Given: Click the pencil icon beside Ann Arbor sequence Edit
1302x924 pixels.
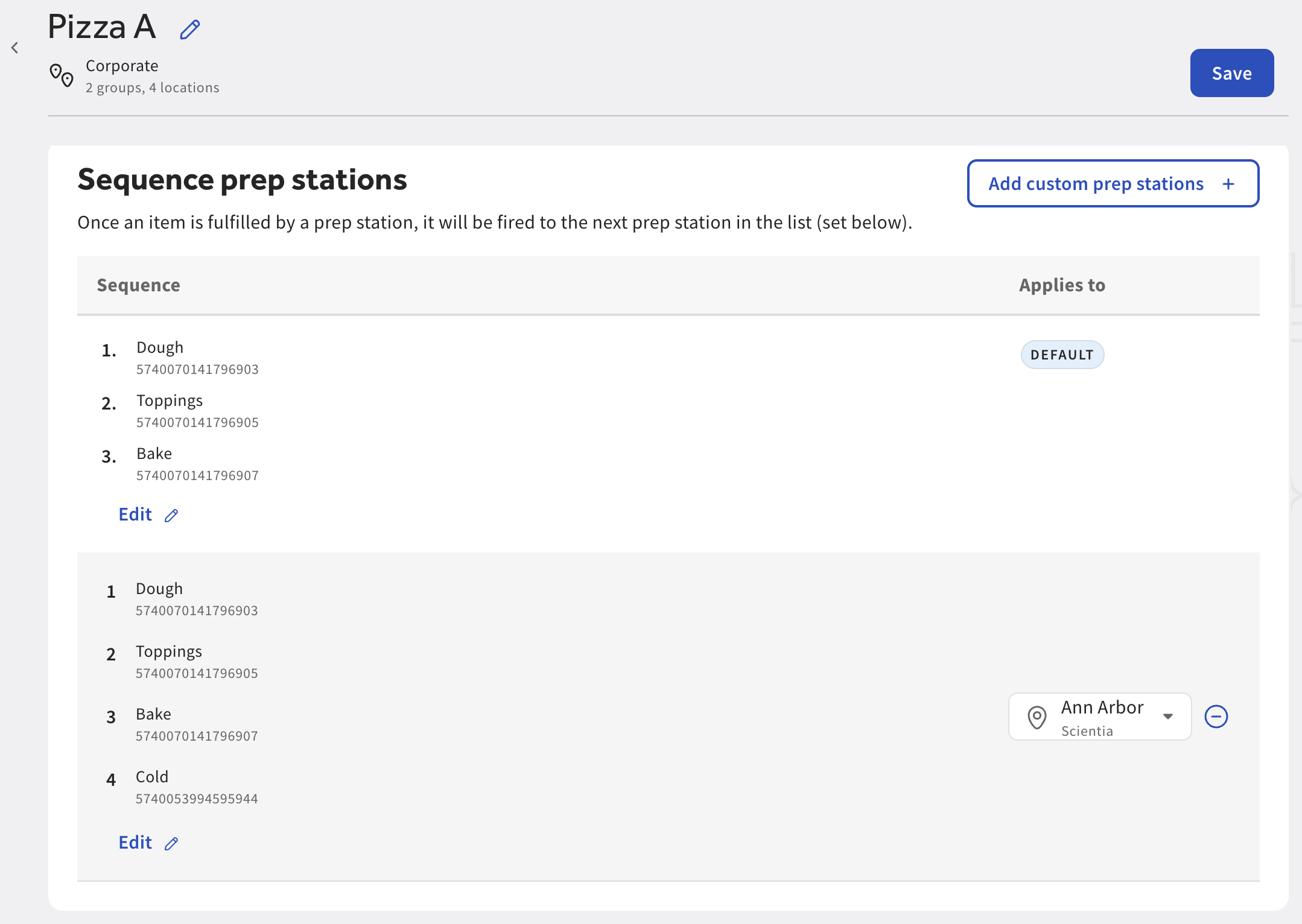Looking at the screenshot, I should point(171,843).
